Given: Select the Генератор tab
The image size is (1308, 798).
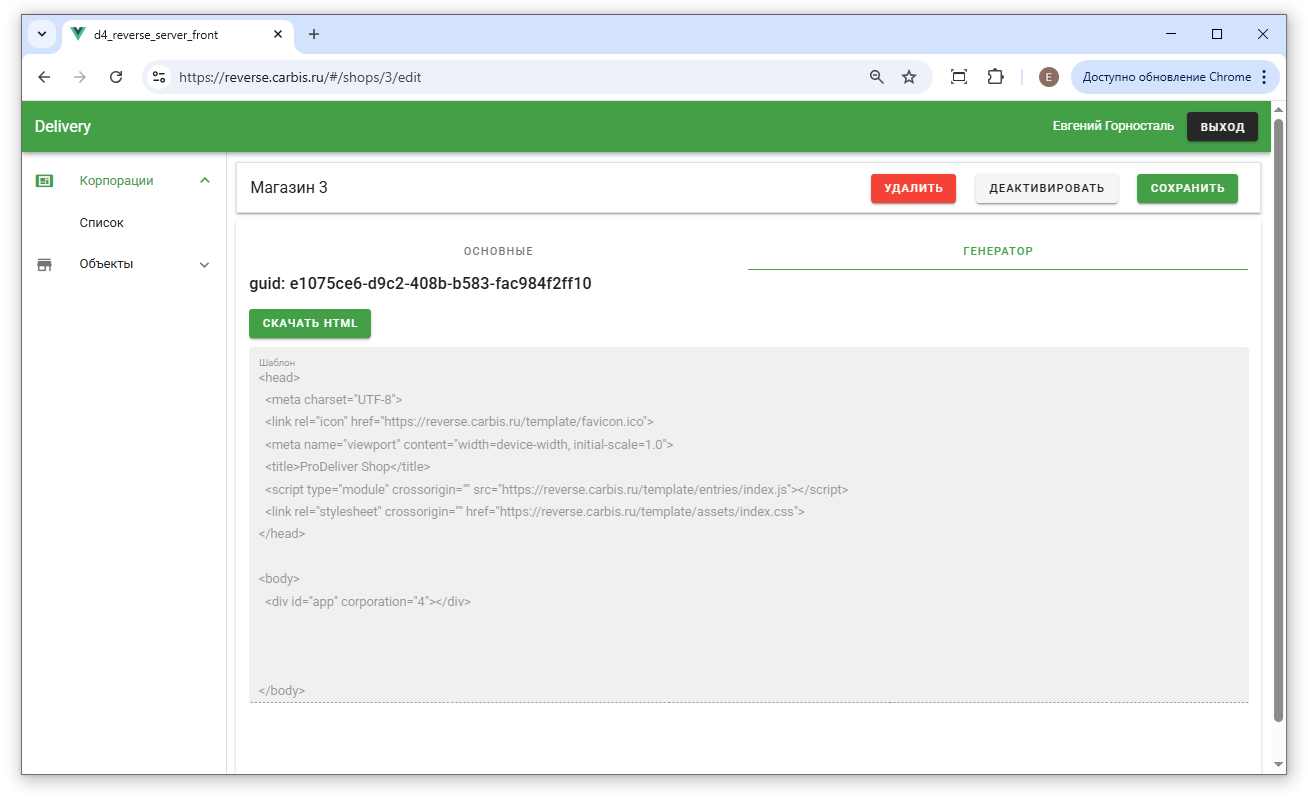Looking at the screenshot, I should [997, 251].
